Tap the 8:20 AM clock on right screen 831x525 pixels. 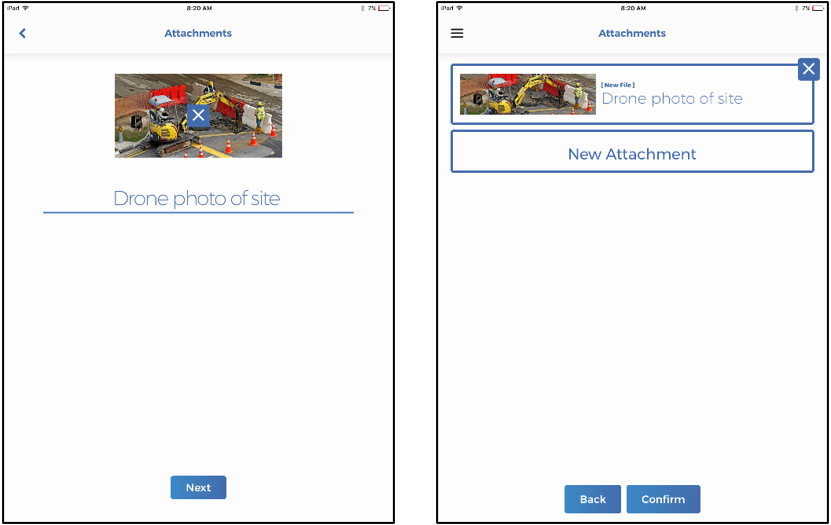(x=633, y=8)
